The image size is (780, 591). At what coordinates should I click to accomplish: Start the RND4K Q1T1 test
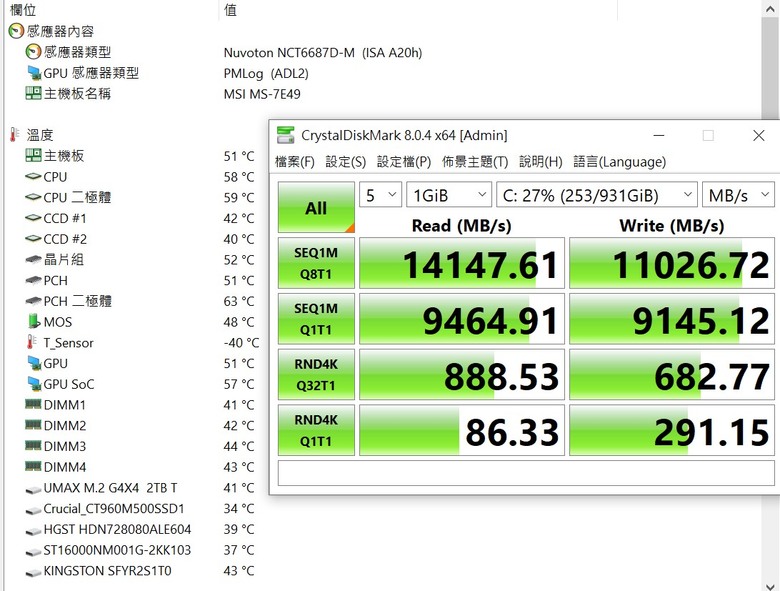point(316,430)
